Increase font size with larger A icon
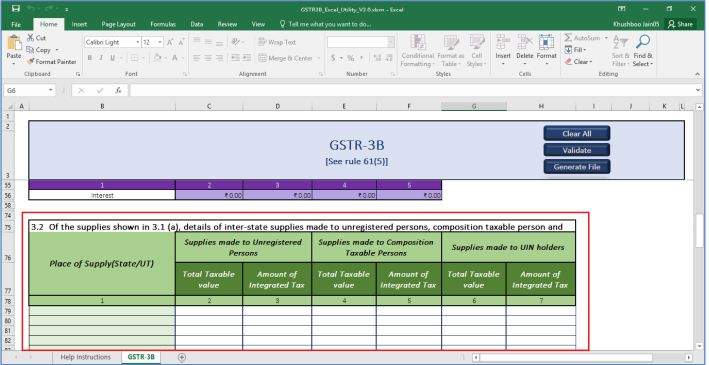 [170, 42]
